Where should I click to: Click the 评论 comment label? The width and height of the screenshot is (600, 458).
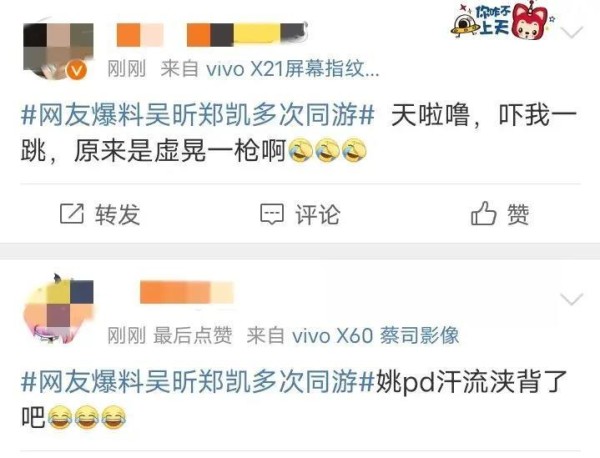317,214
